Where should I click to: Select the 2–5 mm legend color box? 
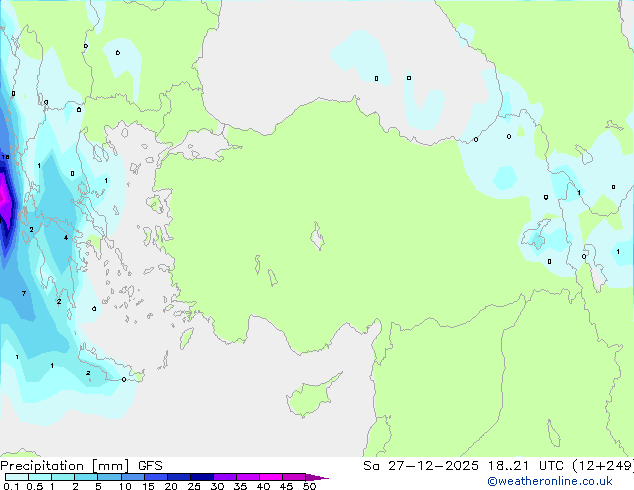tap(86, 477)
